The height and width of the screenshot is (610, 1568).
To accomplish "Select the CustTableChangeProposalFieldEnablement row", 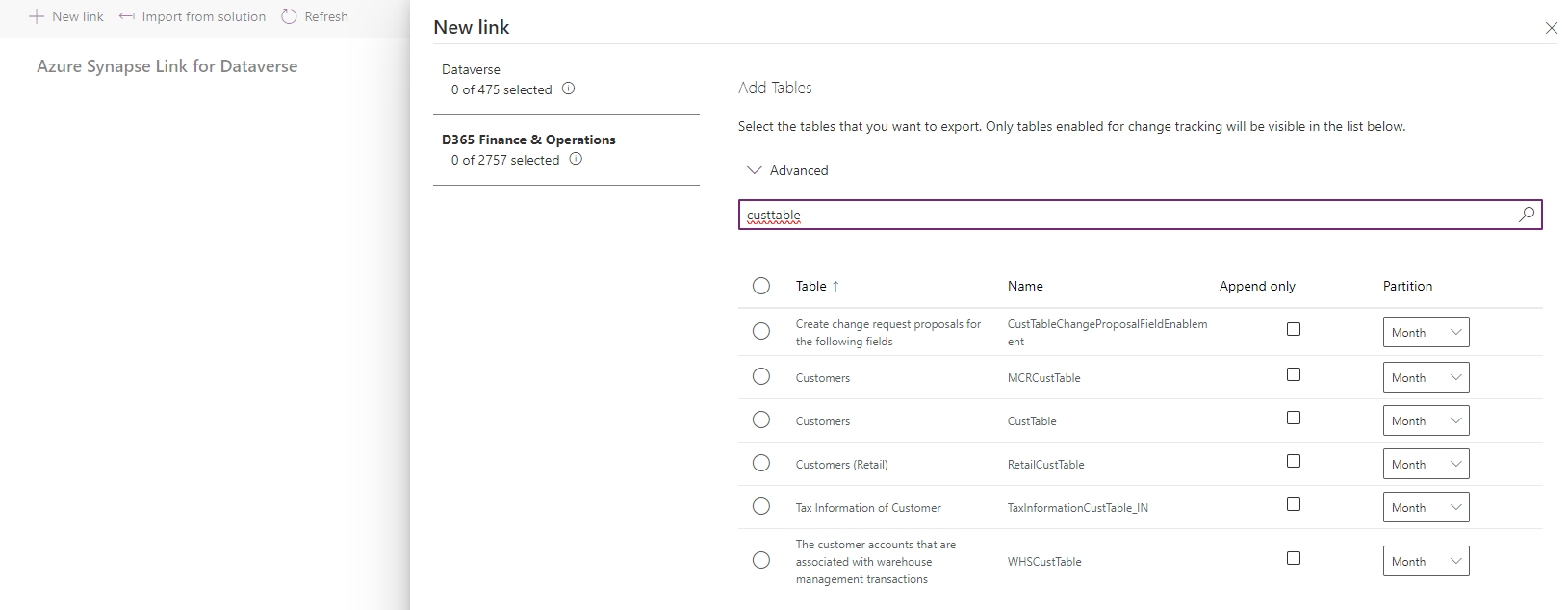I will pos(761,331).
